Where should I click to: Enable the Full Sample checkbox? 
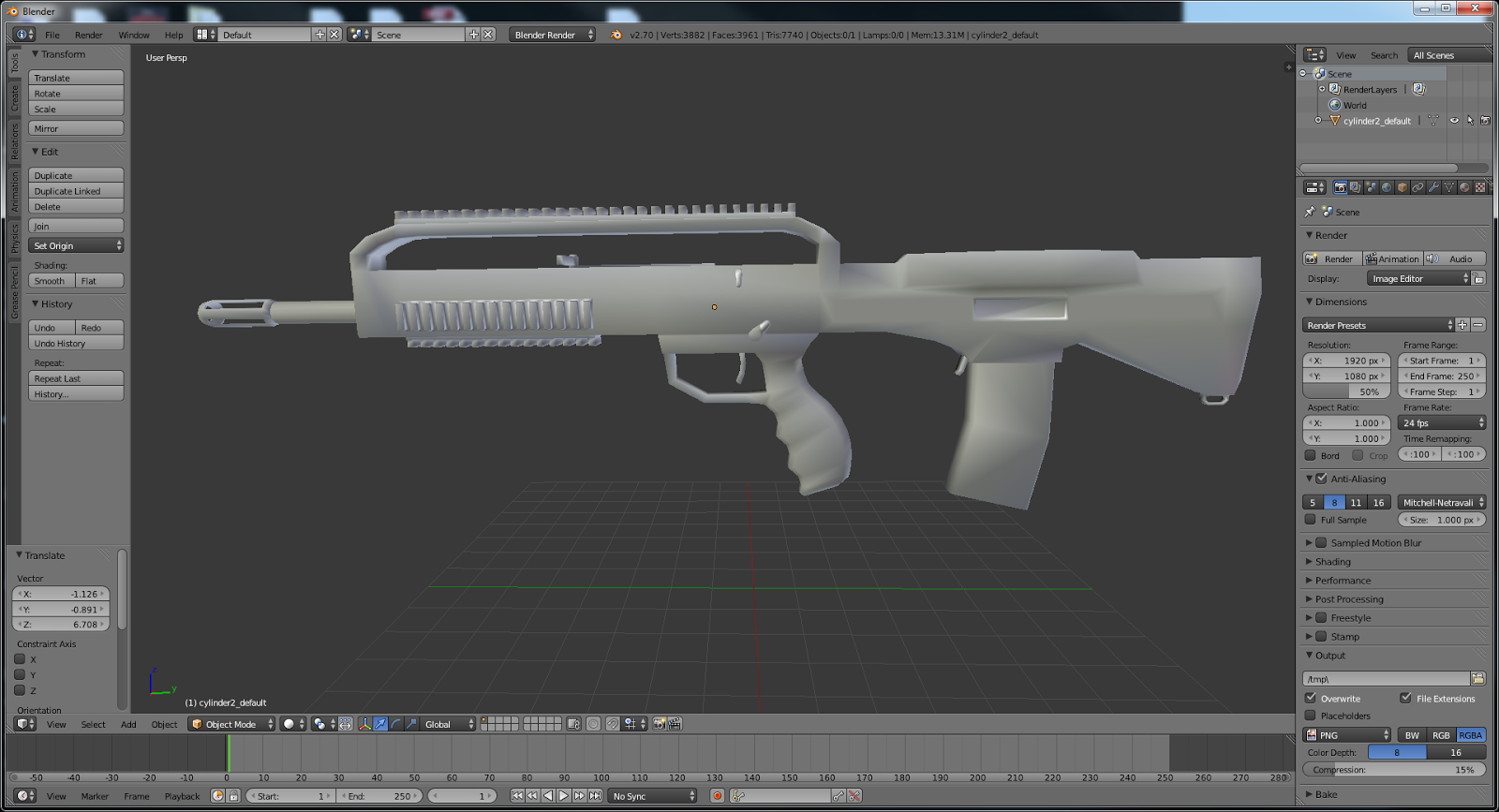1311,520
